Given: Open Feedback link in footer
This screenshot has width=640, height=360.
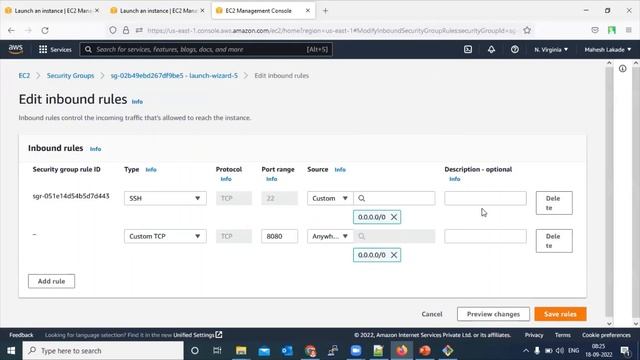Looking at the screenshot, I should [21, 335].
